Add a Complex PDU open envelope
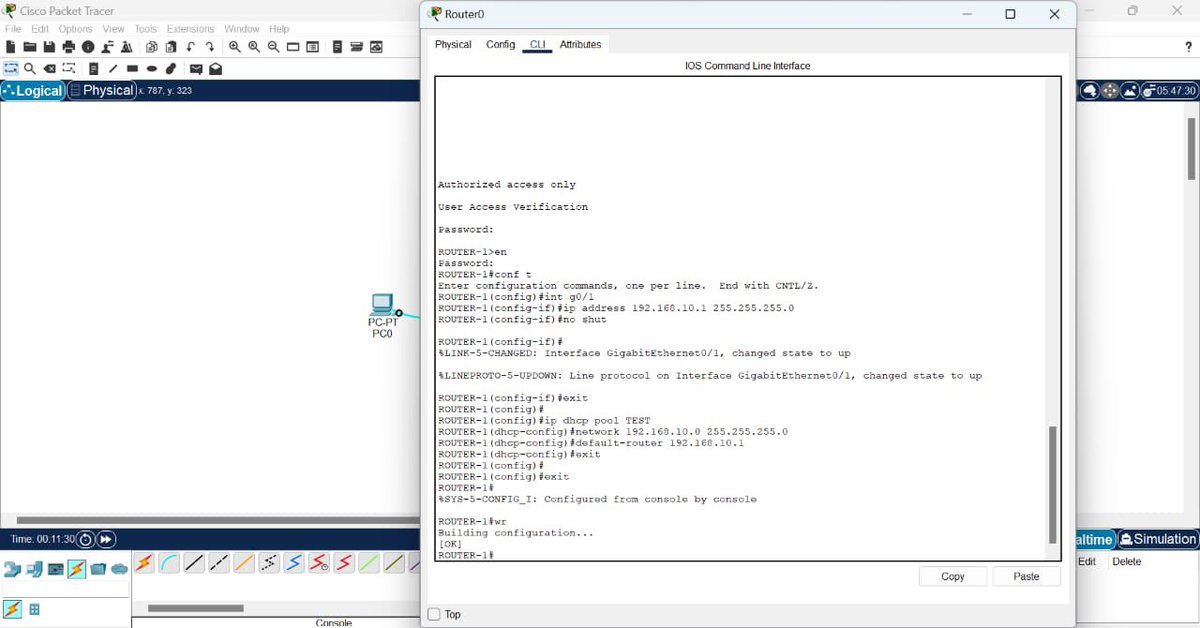Viewport: 1200px width, 628px height. pos(215,69)
